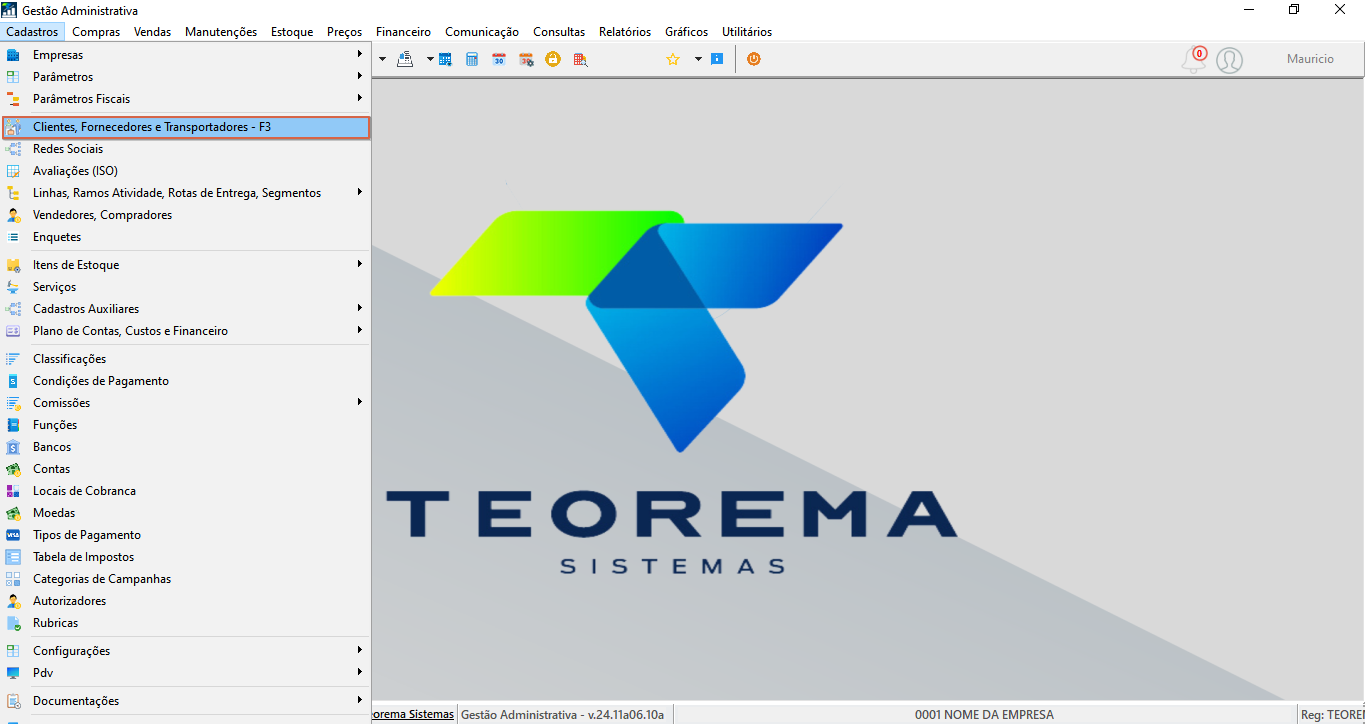This screenshot has height=724, width=1365.
Task: Click the calendar 30 toolbar icon
Action: pos(499,59)
